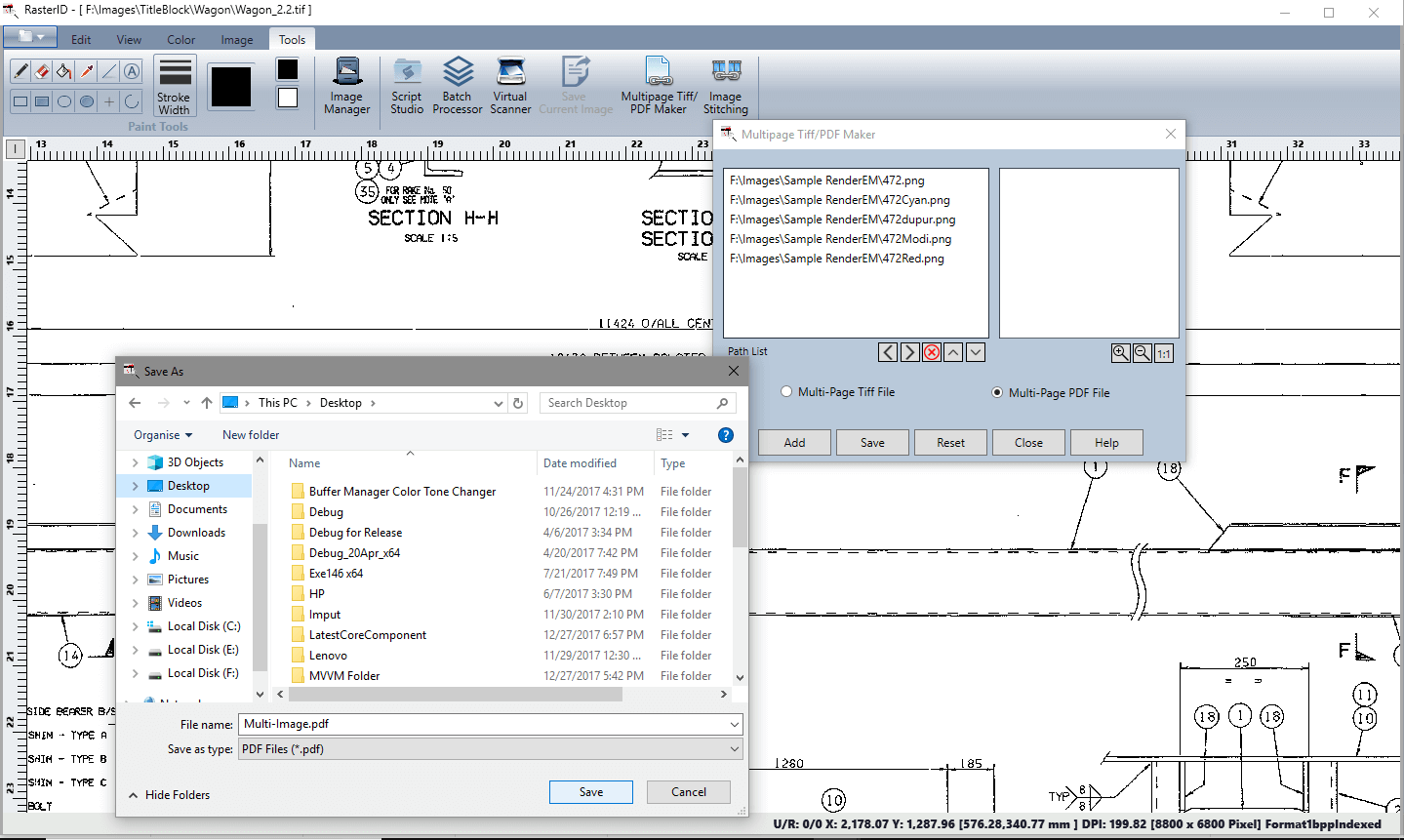
Task: Expand Local Disk (F:) in tree
Action: 135,673
